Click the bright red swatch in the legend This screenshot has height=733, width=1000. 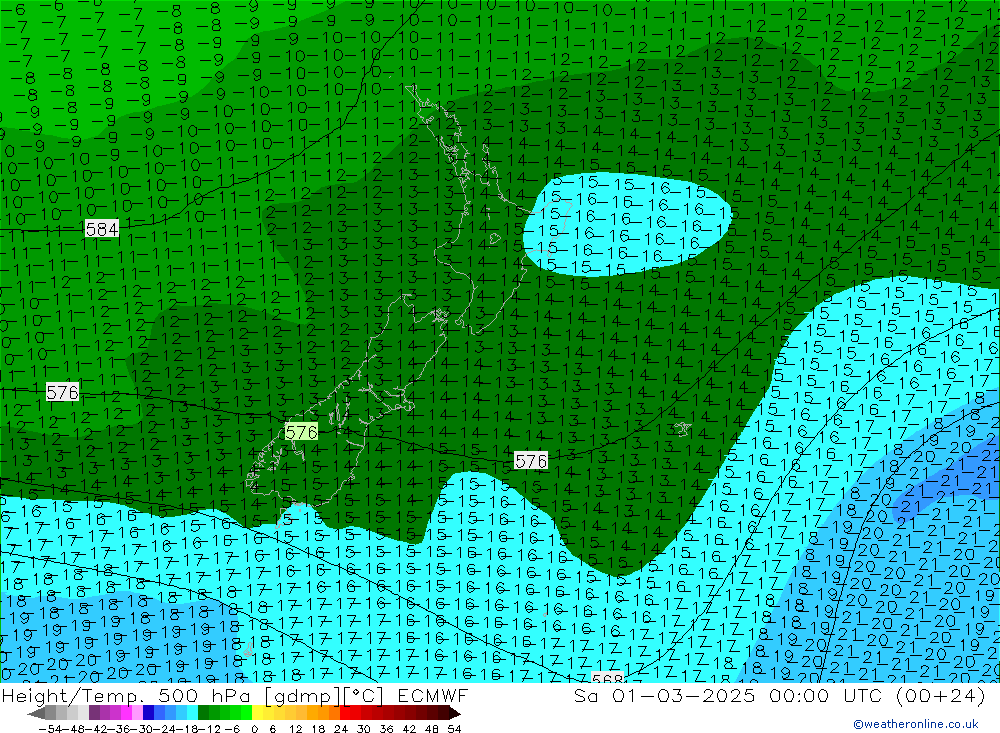point(345,713)
